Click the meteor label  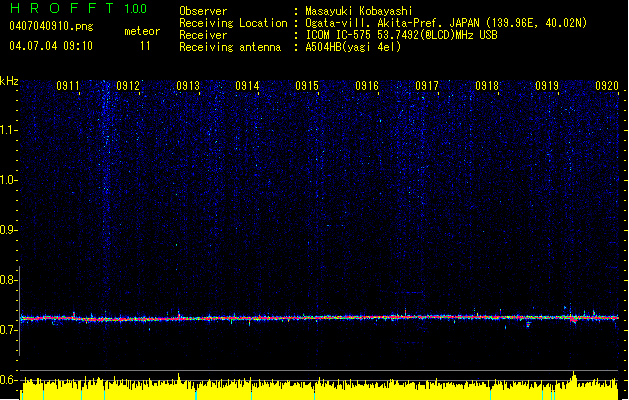pos(142,31)
